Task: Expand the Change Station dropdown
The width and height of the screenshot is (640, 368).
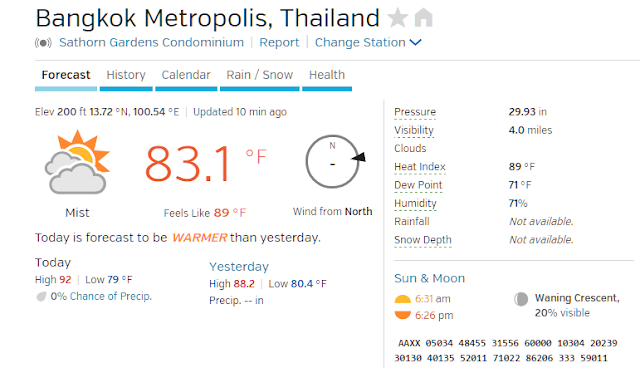Action: pyautogui.click(x=368, y=42)
